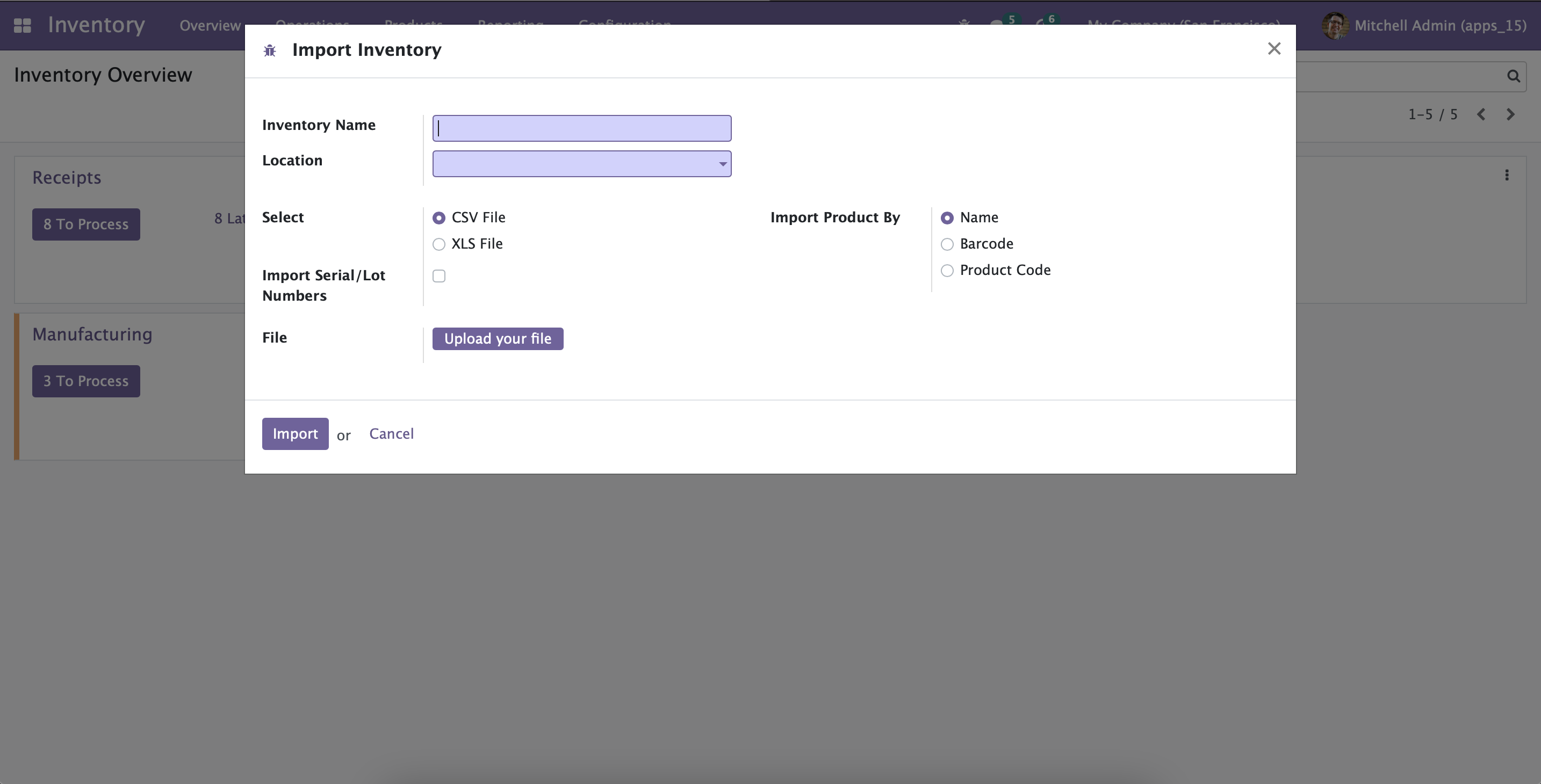
Task: Select the CSV File radio option
Action: click(439, 217)
